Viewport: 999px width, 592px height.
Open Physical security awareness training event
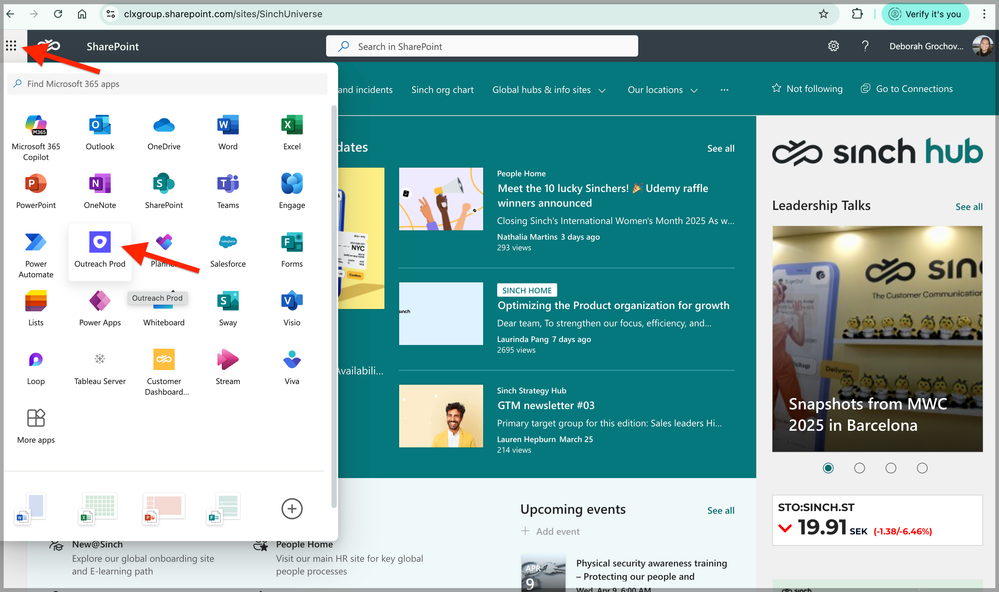click(x=651, y=570)
